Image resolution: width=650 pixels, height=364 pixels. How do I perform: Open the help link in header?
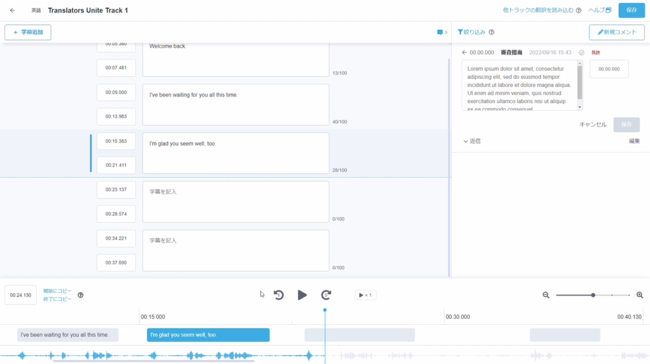[x=600, y=10]
